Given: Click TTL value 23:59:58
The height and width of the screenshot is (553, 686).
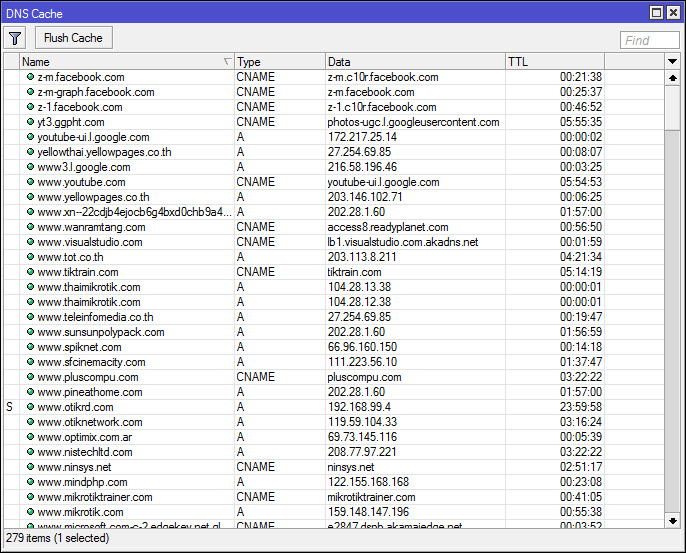Looking at the screenshot, I should pos(581,407).
